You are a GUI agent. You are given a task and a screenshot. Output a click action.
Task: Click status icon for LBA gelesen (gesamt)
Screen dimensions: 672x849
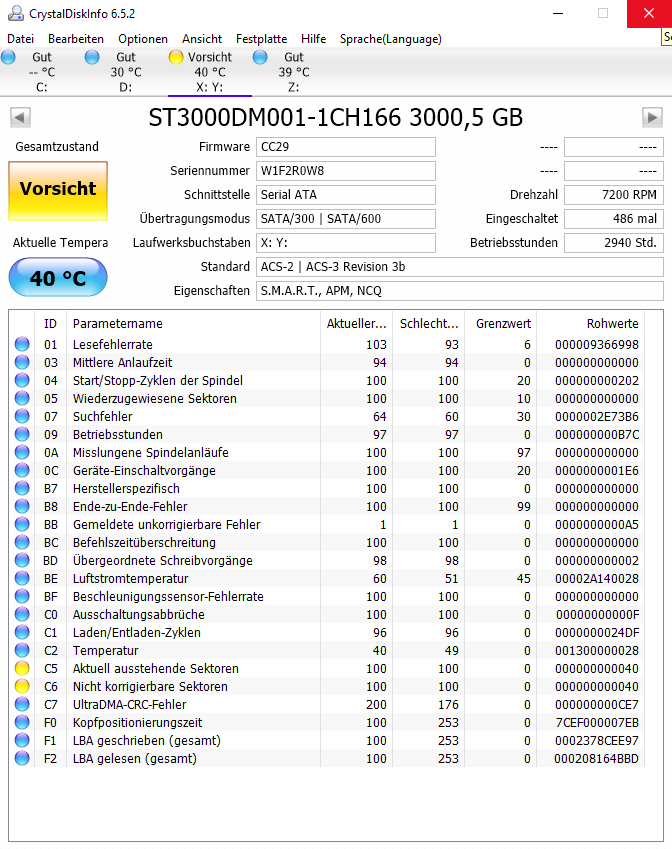(22, 759)
